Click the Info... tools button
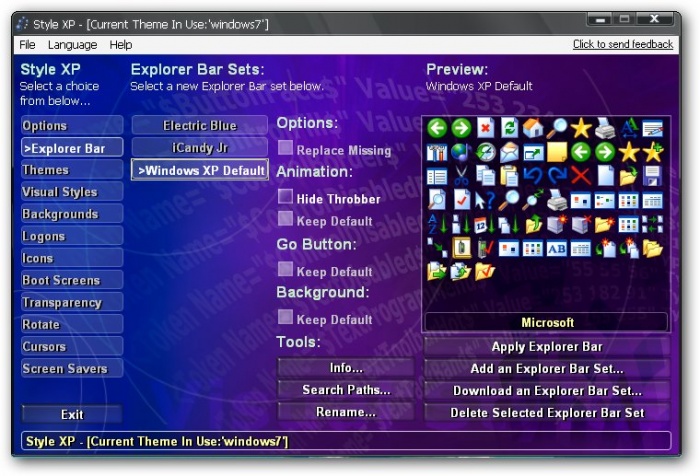Screen dimensions: 700x476 pos(346,367)
